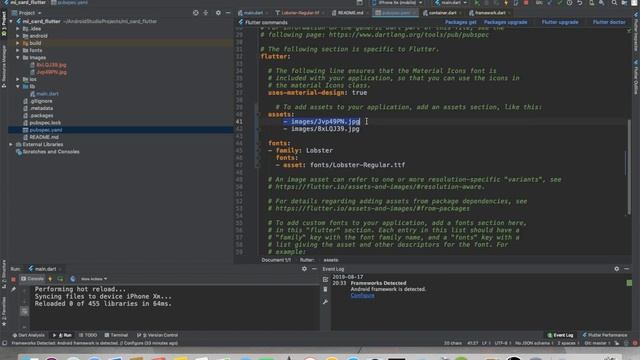Click Configure link in Event Log
640x360 pixels.
pyautogui.click(x=362, y=296)
